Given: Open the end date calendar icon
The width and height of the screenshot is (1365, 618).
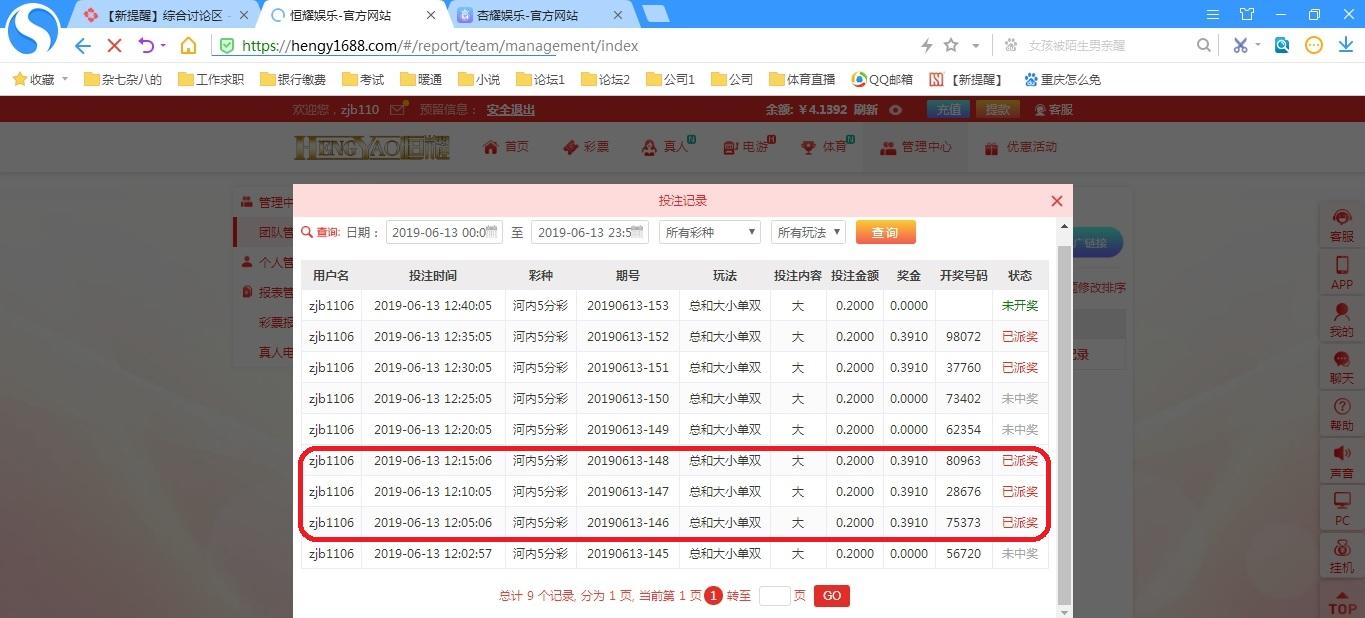Looking at the screenshot, I should pos(637,232).
